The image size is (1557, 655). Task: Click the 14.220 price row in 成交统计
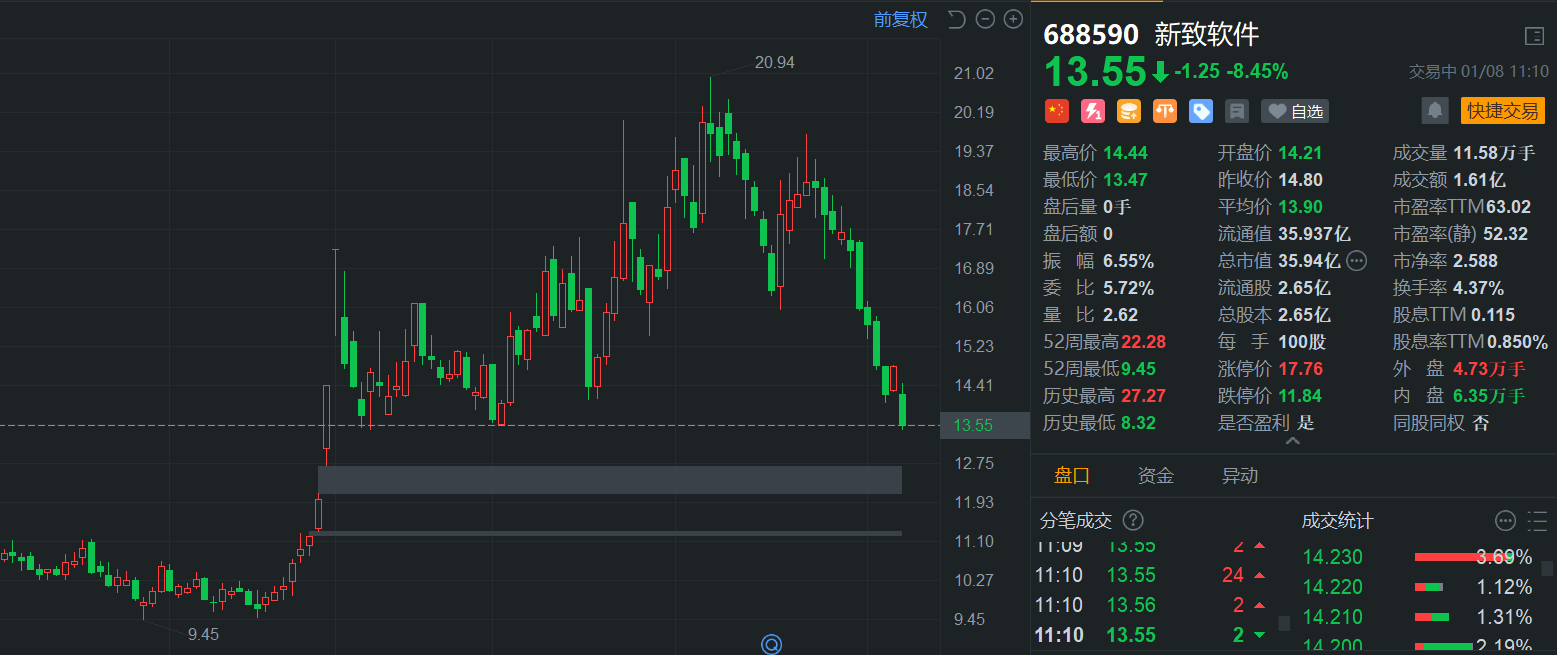click(1418, 587)
